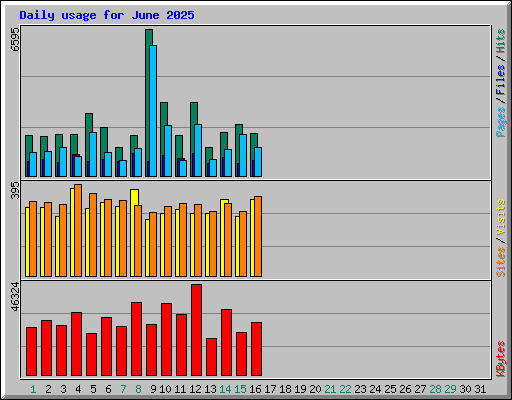Viewport: 512px width, 400px height.
Task: Click day label '16' on the x-axis
Action: [255, 389]
